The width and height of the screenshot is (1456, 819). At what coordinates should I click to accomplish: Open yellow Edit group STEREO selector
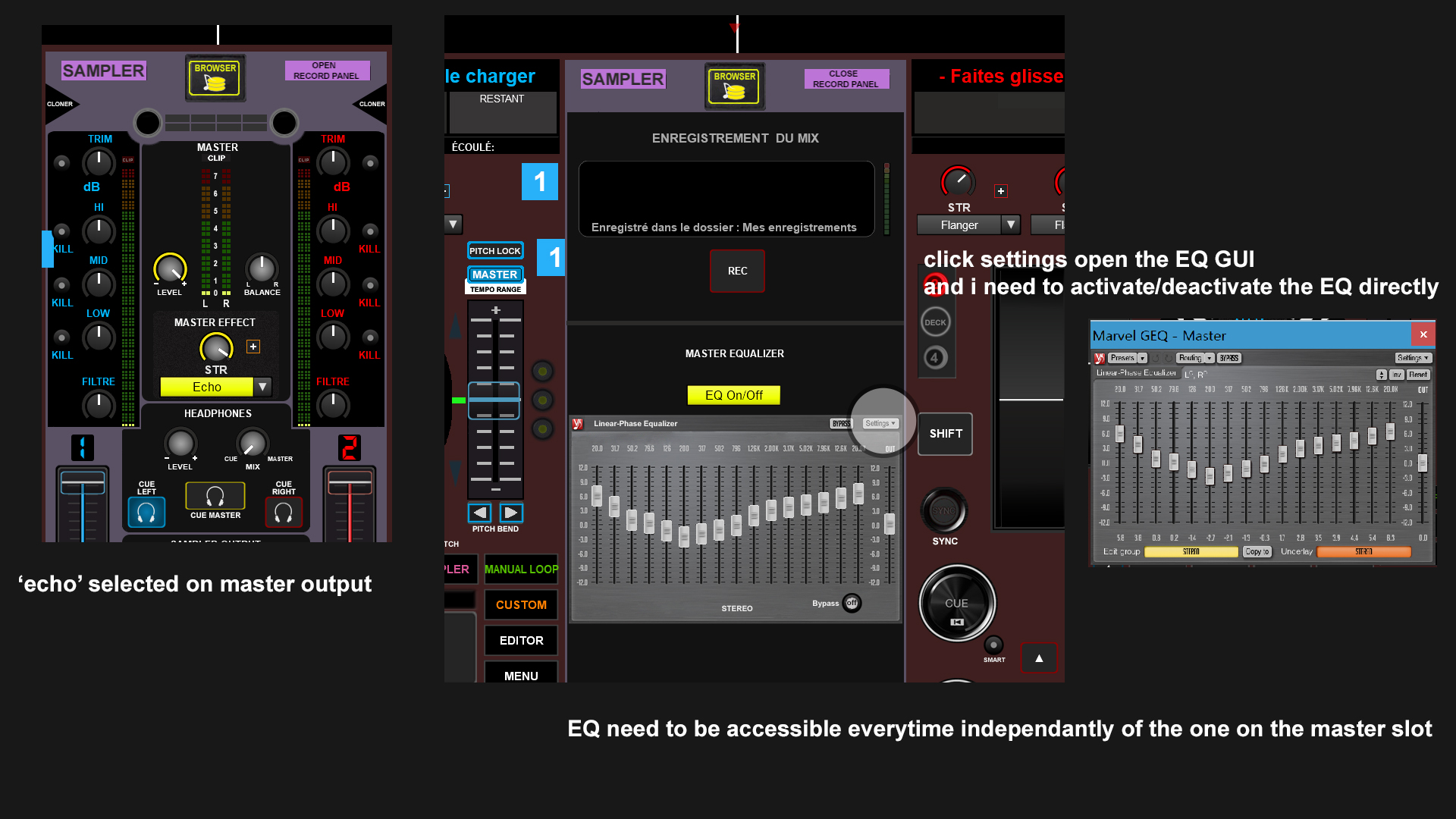click(x=1191, y=552)
